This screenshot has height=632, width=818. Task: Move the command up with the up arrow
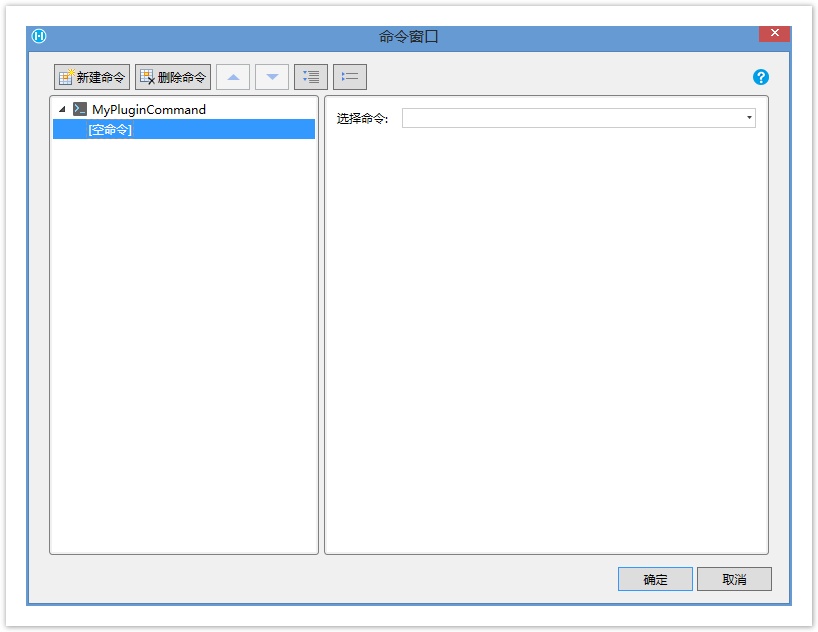[x=233, y=77]
